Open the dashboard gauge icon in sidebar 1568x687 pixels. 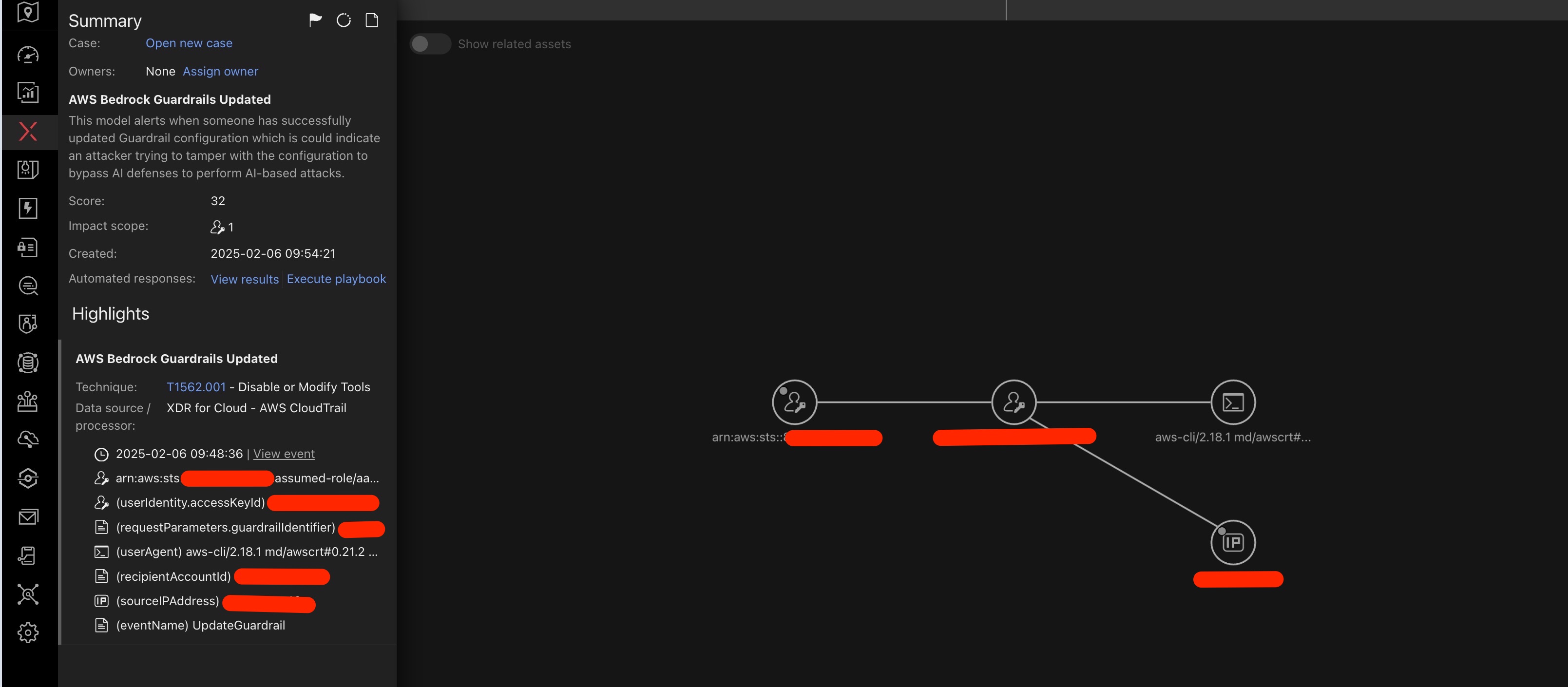pyautogui.click(x=28, y=55)
